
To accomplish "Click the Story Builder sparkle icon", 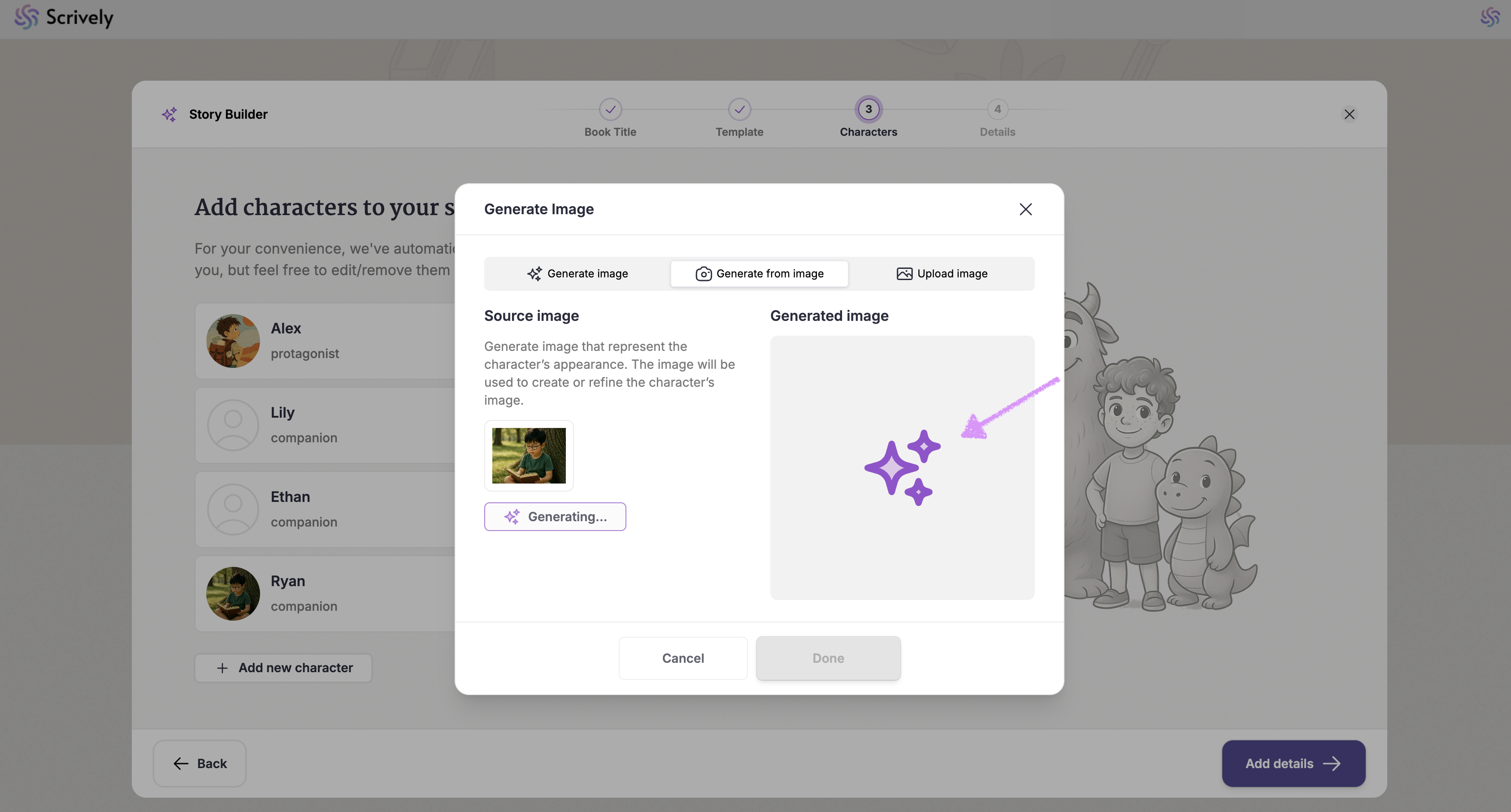I will pos(169,114).
